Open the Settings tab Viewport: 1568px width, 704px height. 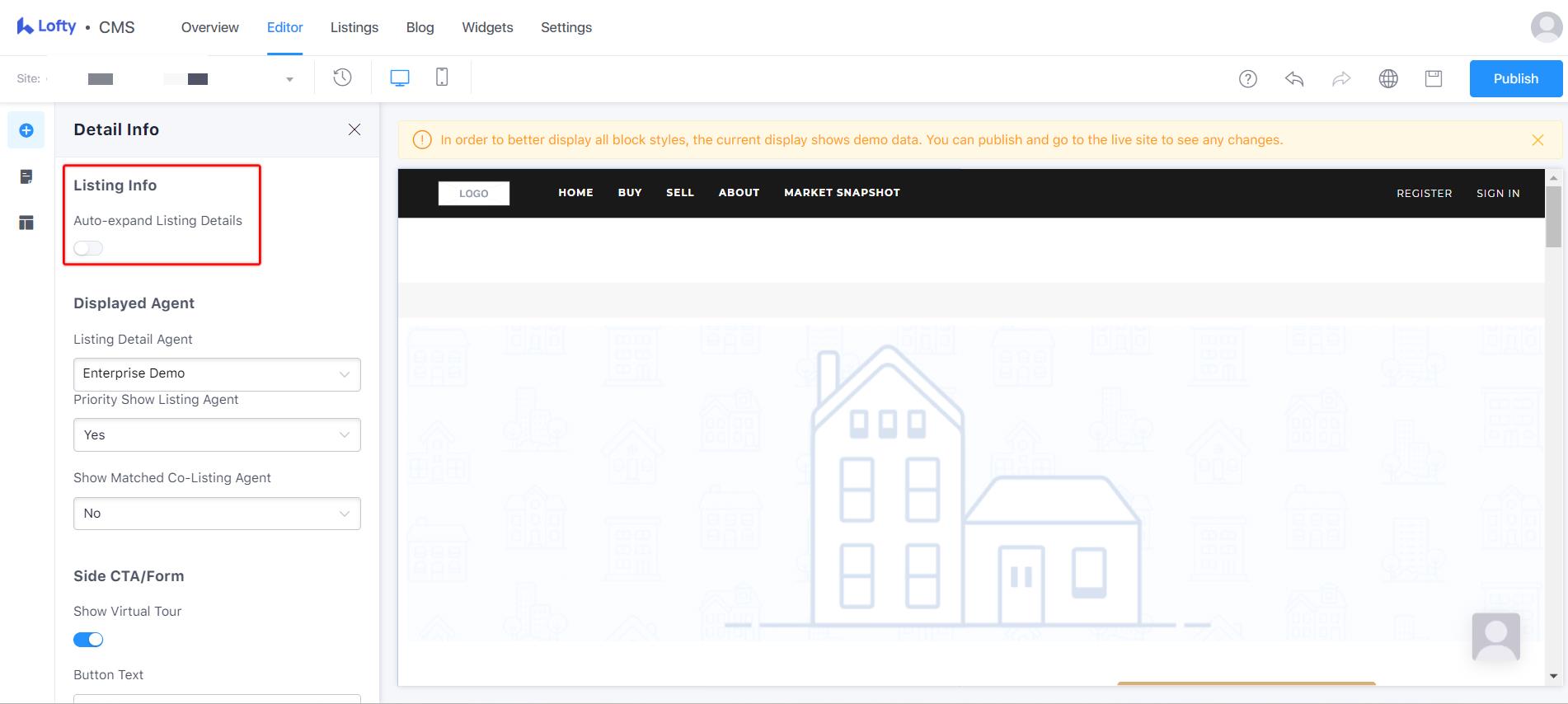coord(566,27)
